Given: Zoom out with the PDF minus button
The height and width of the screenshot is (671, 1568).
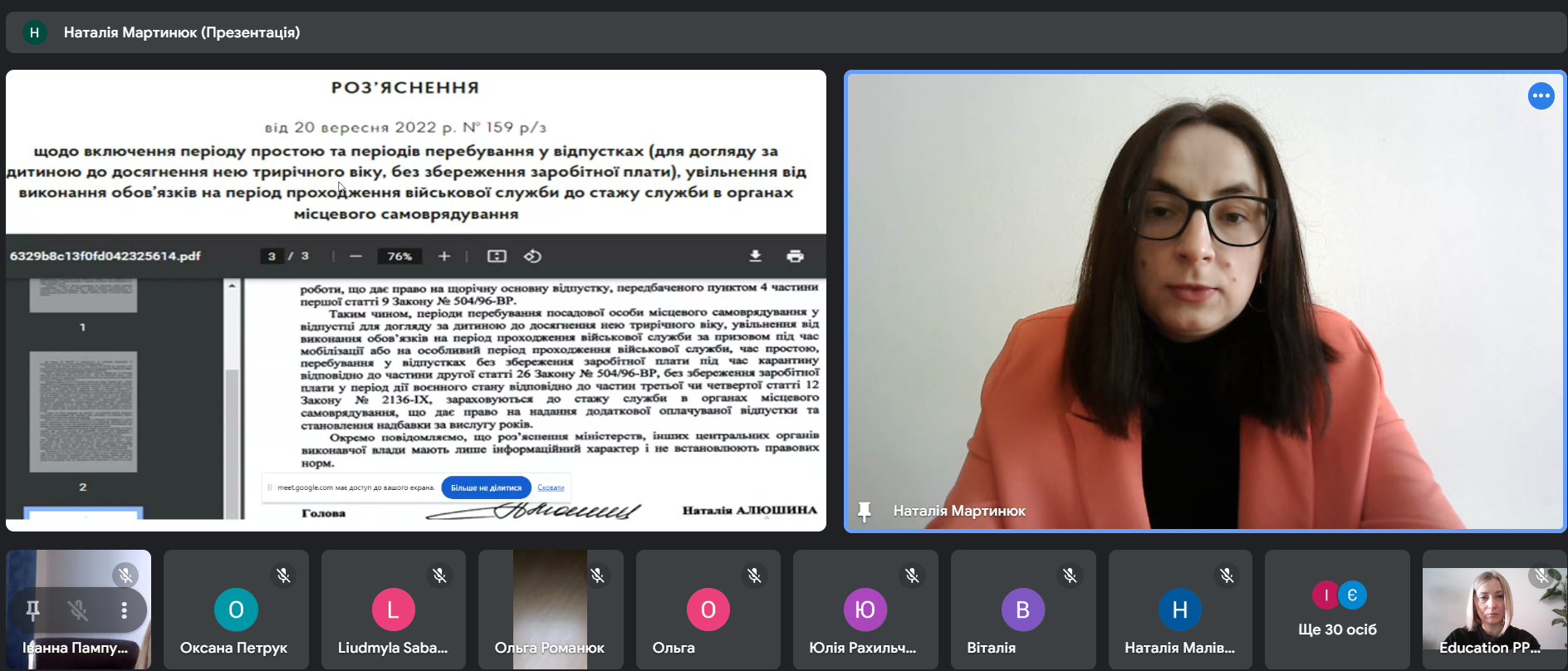Looking at the screenshot, I should (356, 256).
